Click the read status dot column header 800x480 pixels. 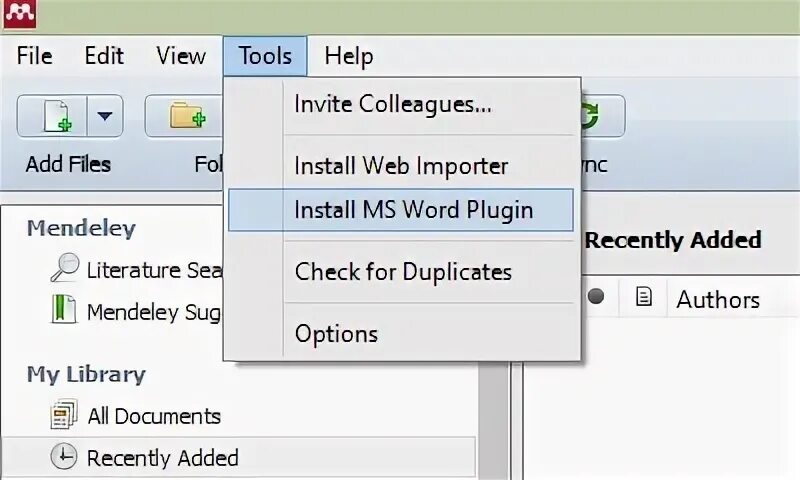596,296
